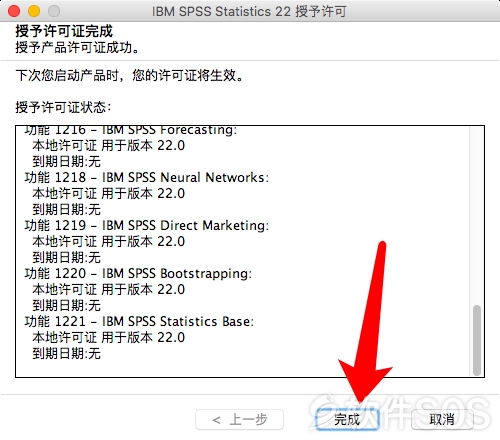Click the window title IBM SPSS Statistics 22
Image resolution: width=500 pixels, height=440 pixels.
point(249,11)
